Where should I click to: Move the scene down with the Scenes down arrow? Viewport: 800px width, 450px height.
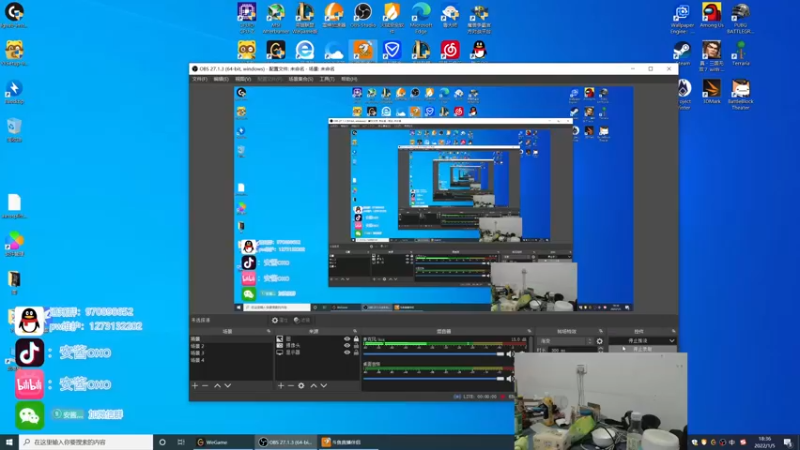(x=228, y=386)
